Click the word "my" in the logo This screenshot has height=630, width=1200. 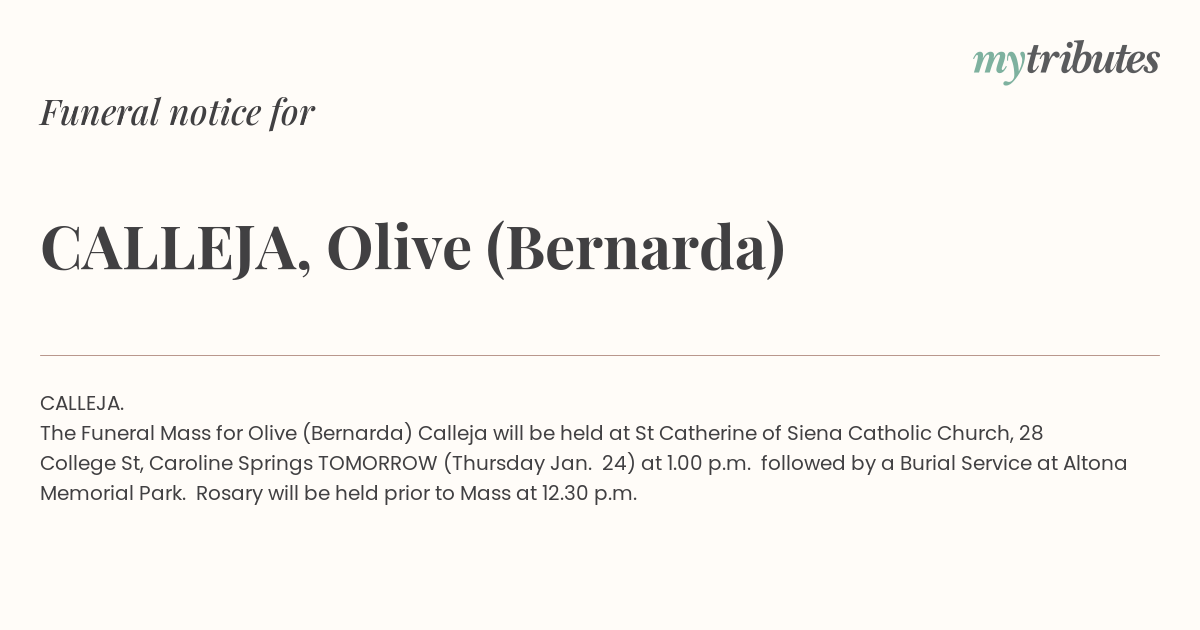click(998, 64)
